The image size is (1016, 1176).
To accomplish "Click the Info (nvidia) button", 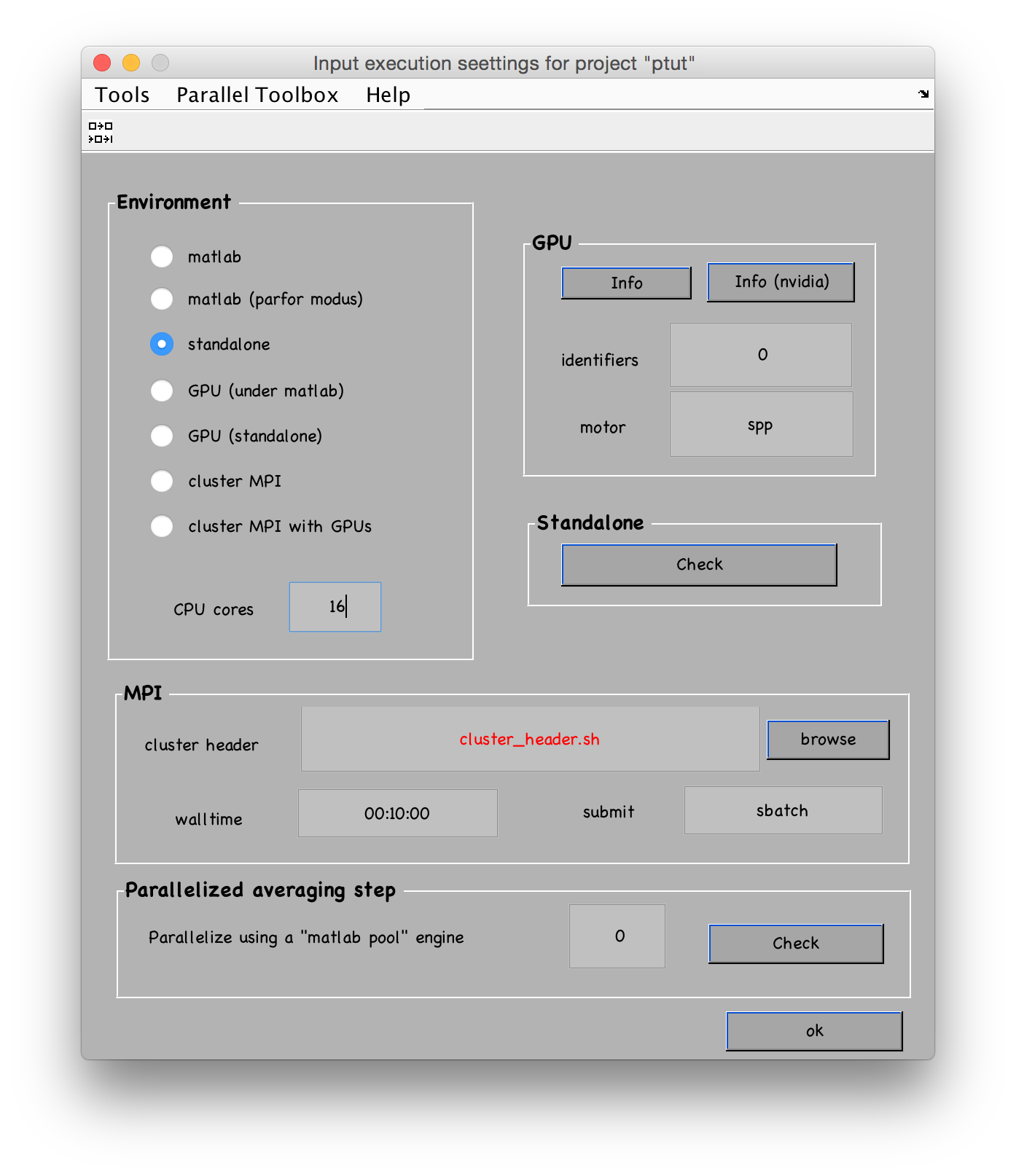I will (781, 282).
